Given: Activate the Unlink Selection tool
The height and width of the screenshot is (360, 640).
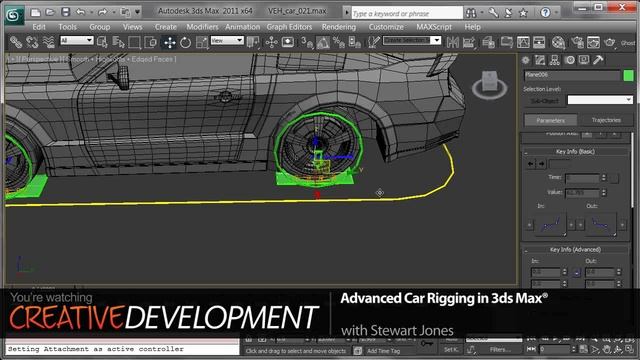Looking at the screenshot, I should (x=32, y=42).
